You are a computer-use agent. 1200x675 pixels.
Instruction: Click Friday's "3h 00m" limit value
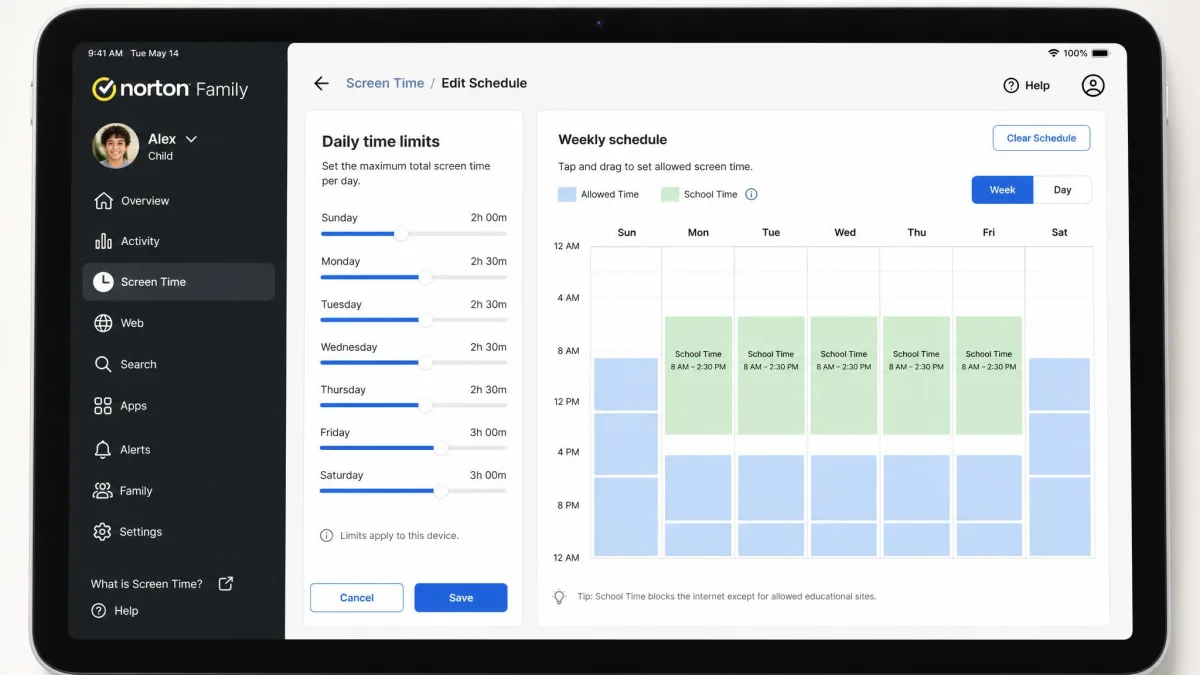[489, 433]
